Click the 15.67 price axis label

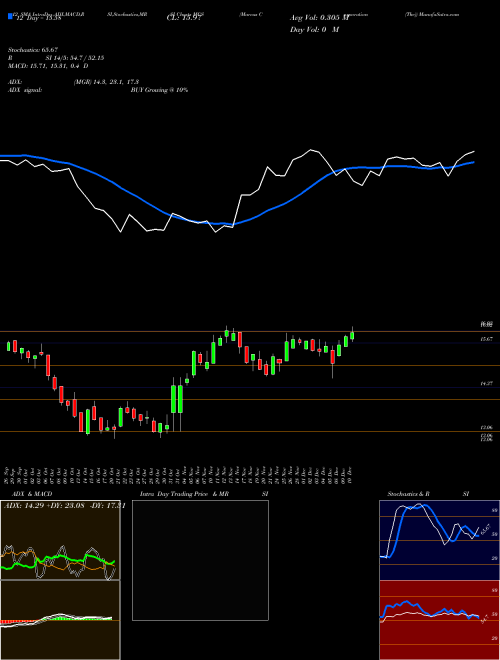click(x=486, y=339)
